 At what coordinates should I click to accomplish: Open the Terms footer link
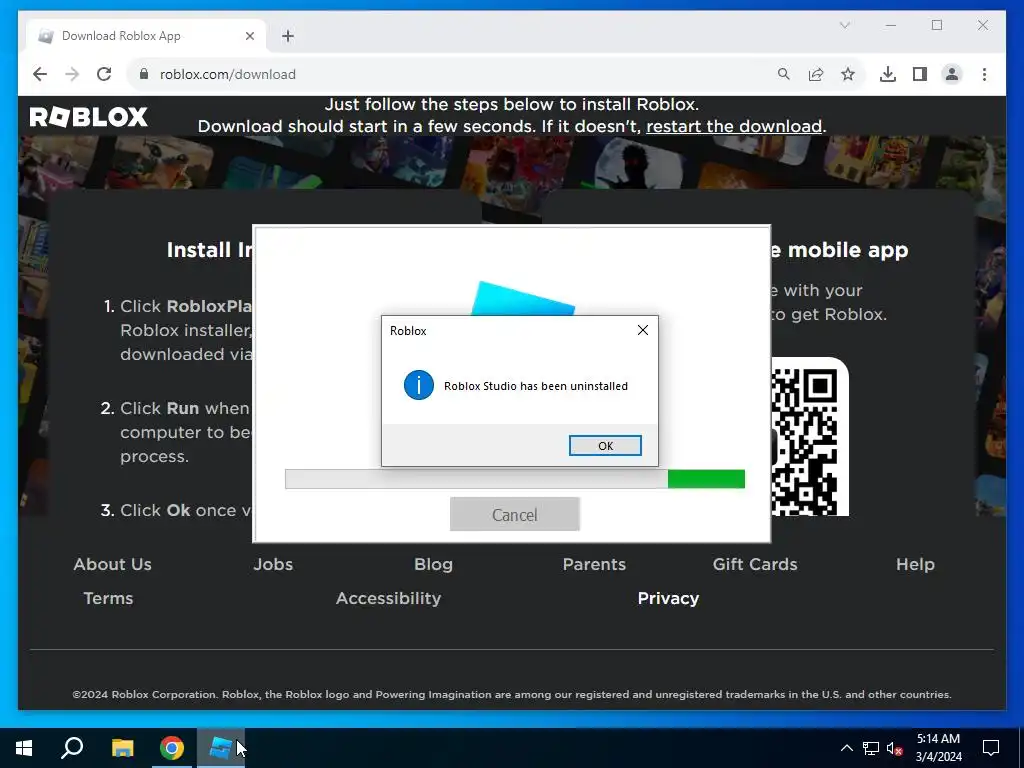click(x=108, y=598)
